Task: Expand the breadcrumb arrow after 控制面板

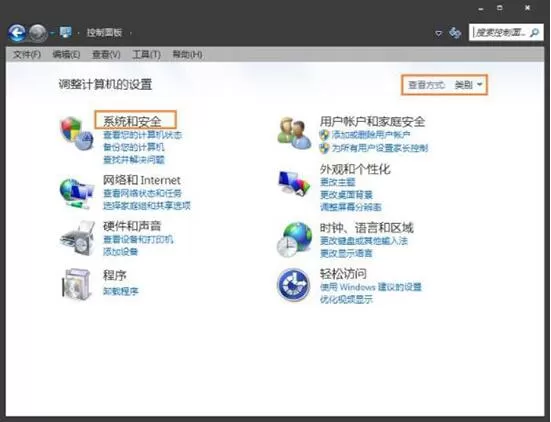Action: (131, 33)
